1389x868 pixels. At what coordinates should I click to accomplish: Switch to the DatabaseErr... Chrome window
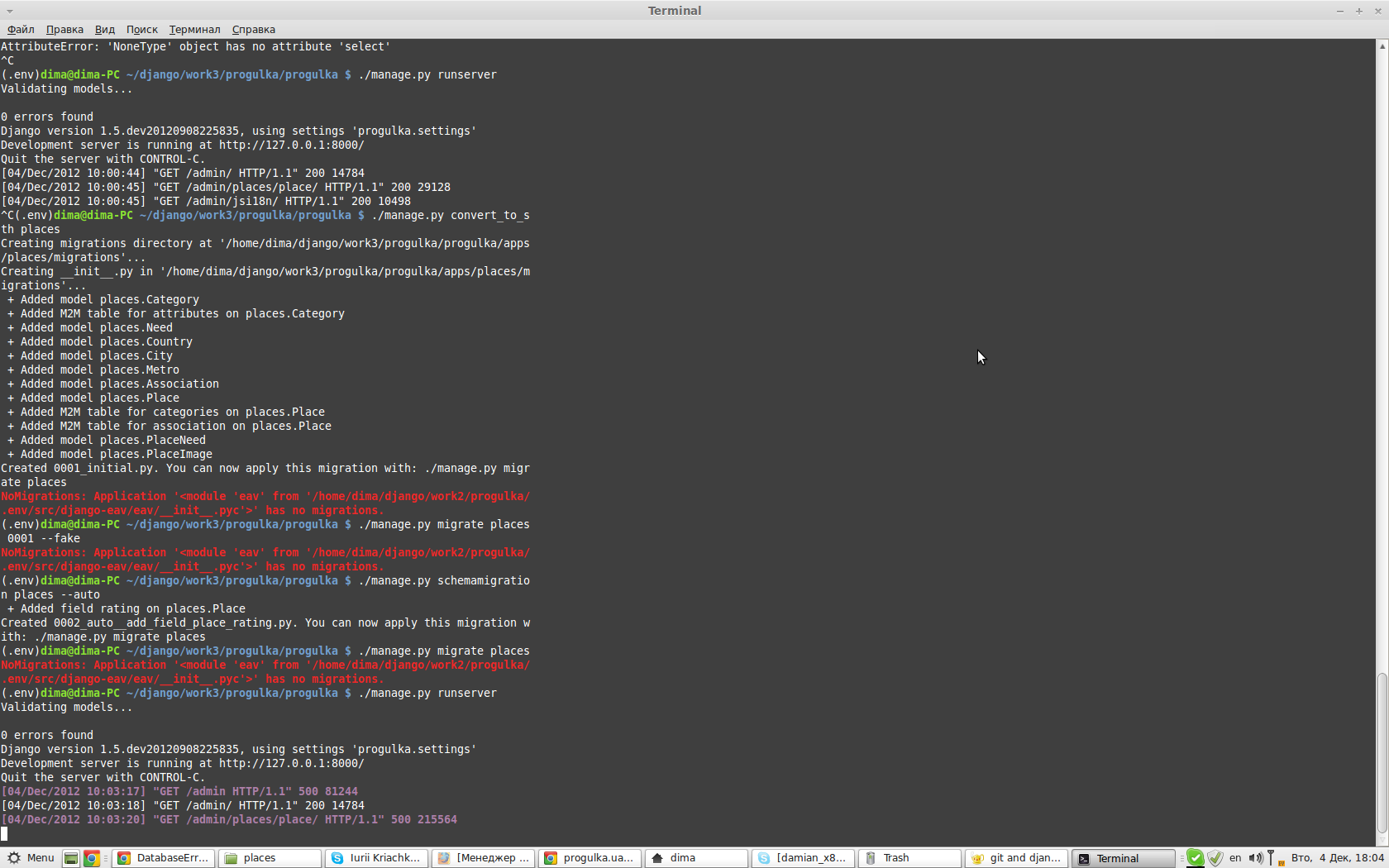[x=163, y=858]
